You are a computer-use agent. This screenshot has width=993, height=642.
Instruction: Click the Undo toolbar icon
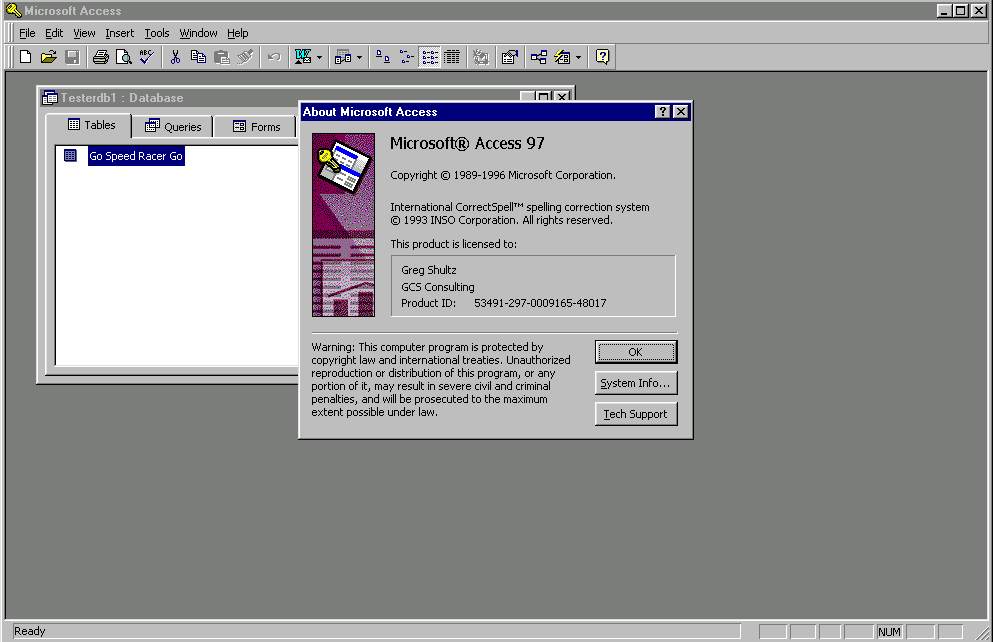point(274,57)
